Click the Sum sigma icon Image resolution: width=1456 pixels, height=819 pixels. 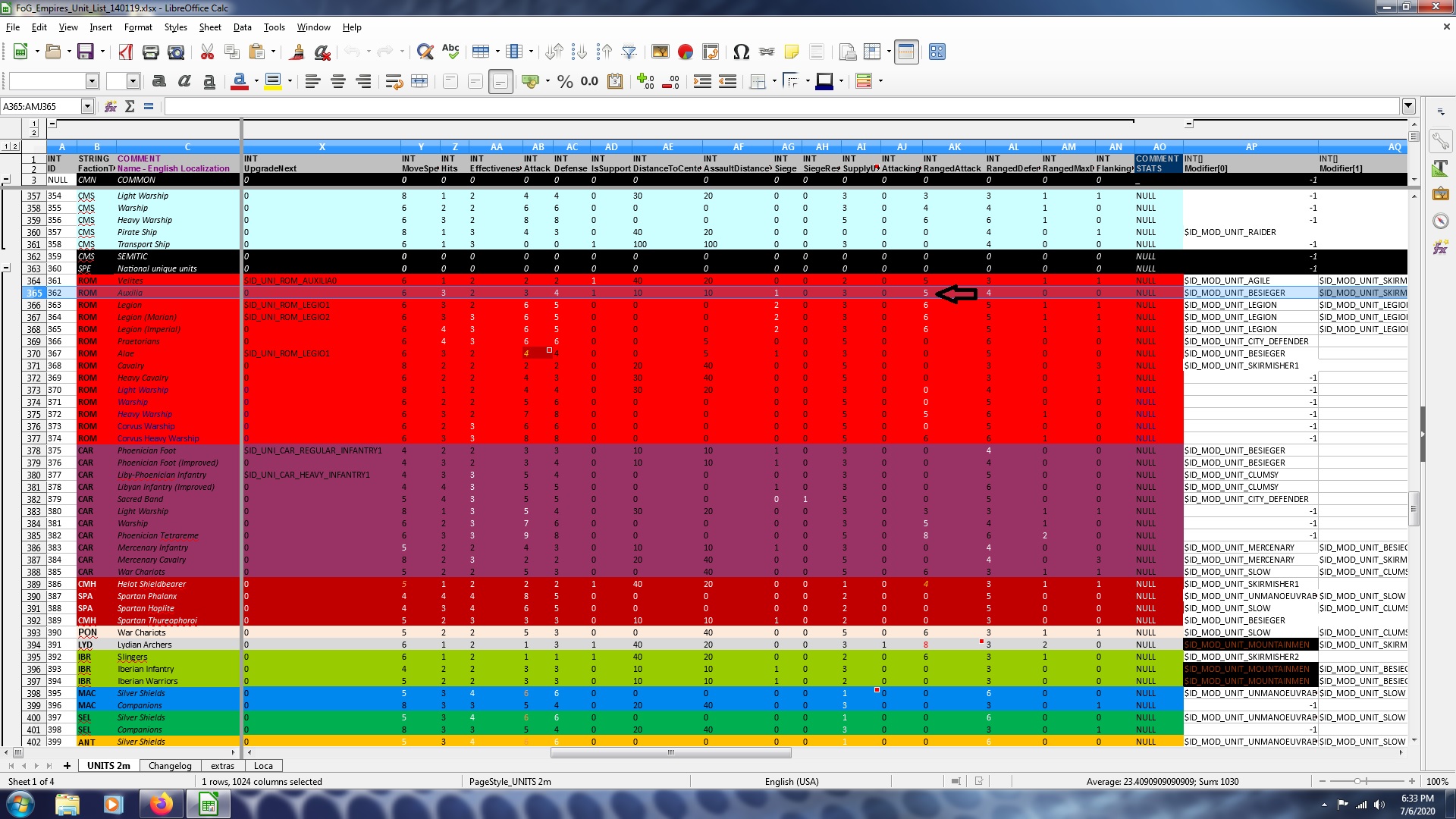coord(130,106)
